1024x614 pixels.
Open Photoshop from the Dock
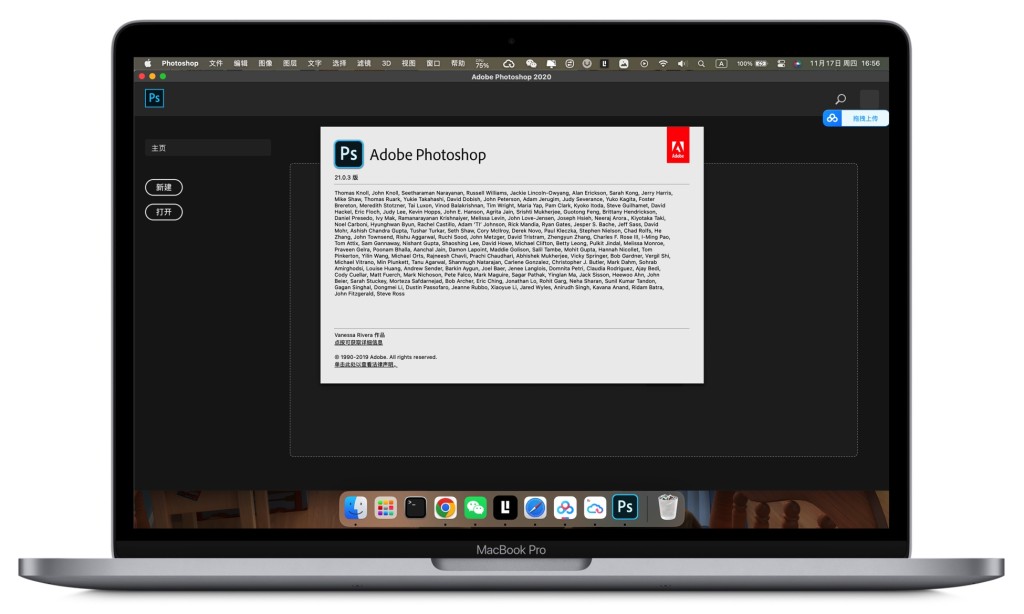click(626, 508)
